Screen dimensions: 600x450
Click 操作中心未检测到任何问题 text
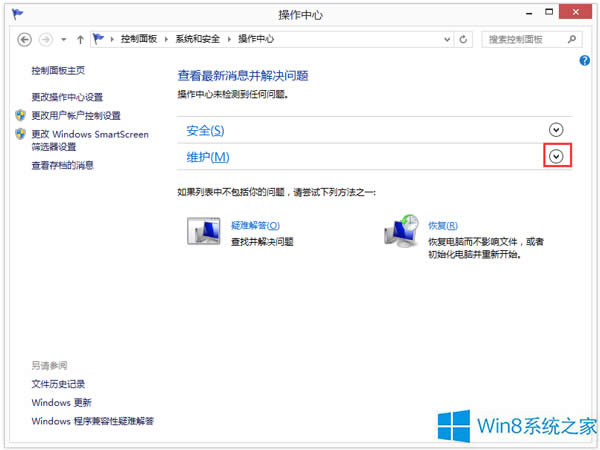[233, 94]
